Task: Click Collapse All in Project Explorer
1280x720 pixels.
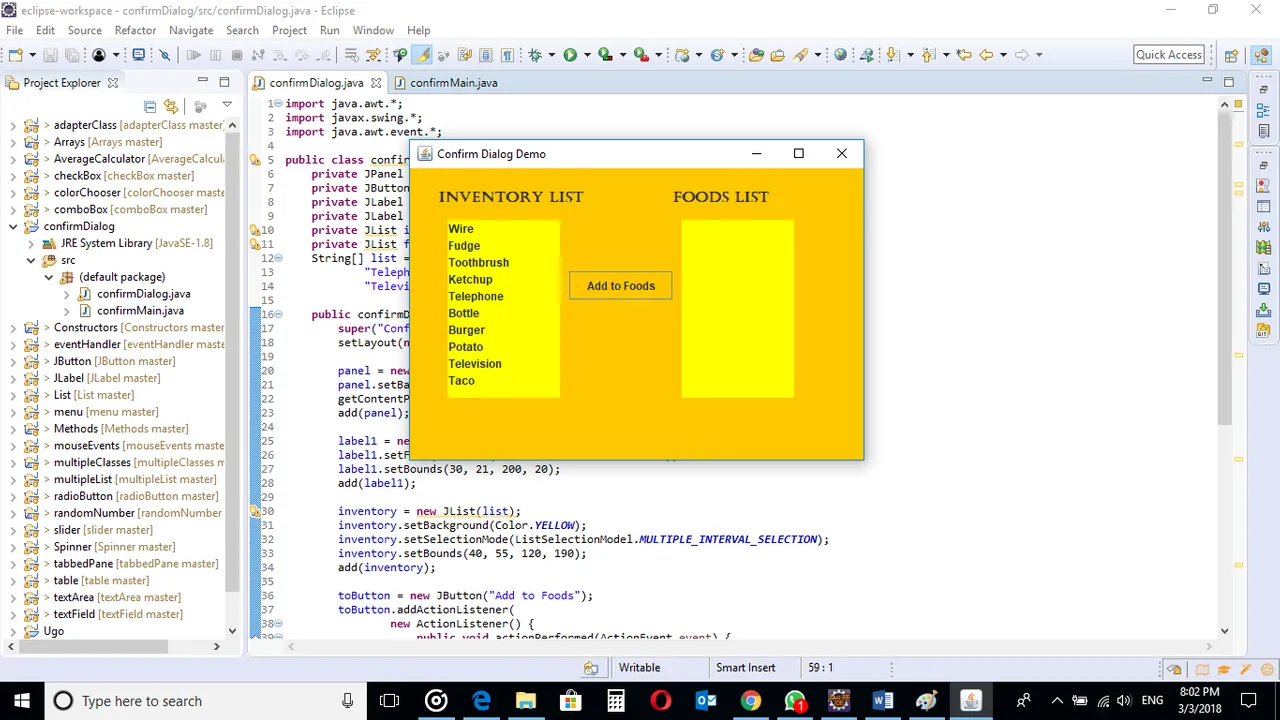Action: tap(150, 106)
